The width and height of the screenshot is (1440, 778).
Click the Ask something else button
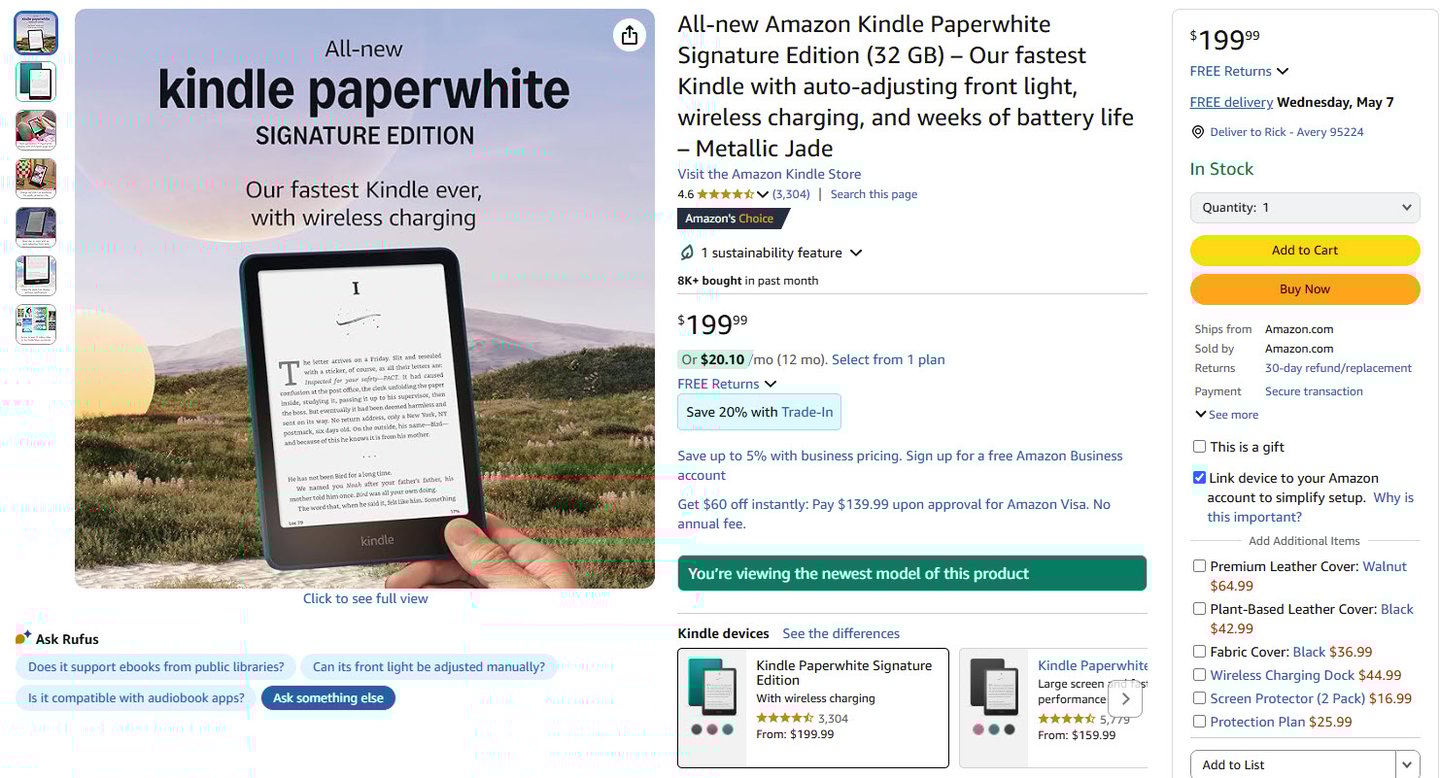pyautogui.click(x=328, y=698)
